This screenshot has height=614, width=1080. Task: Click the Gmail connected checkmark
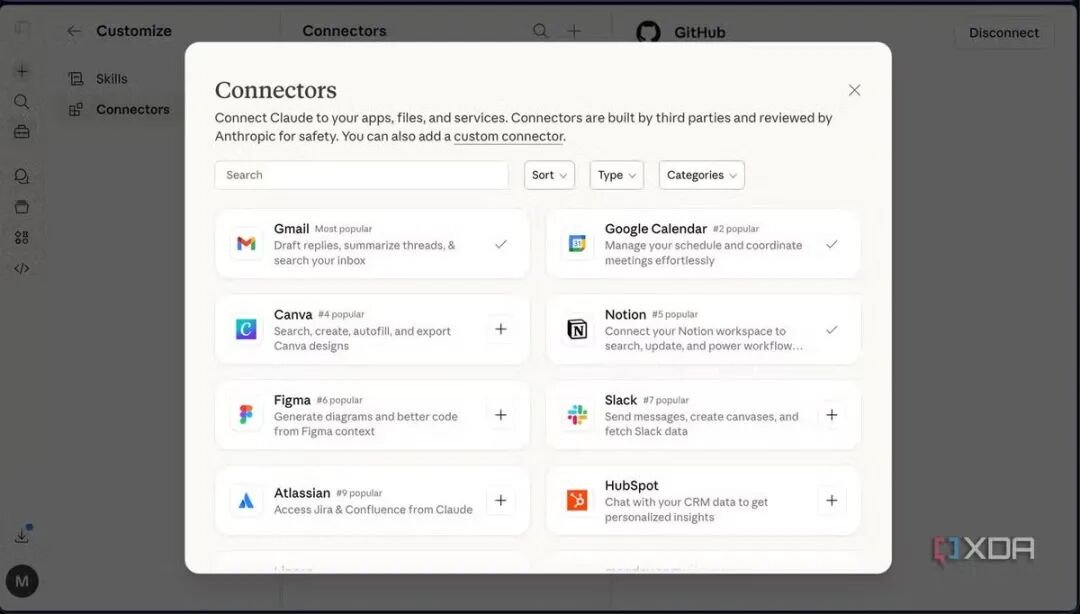501,244
